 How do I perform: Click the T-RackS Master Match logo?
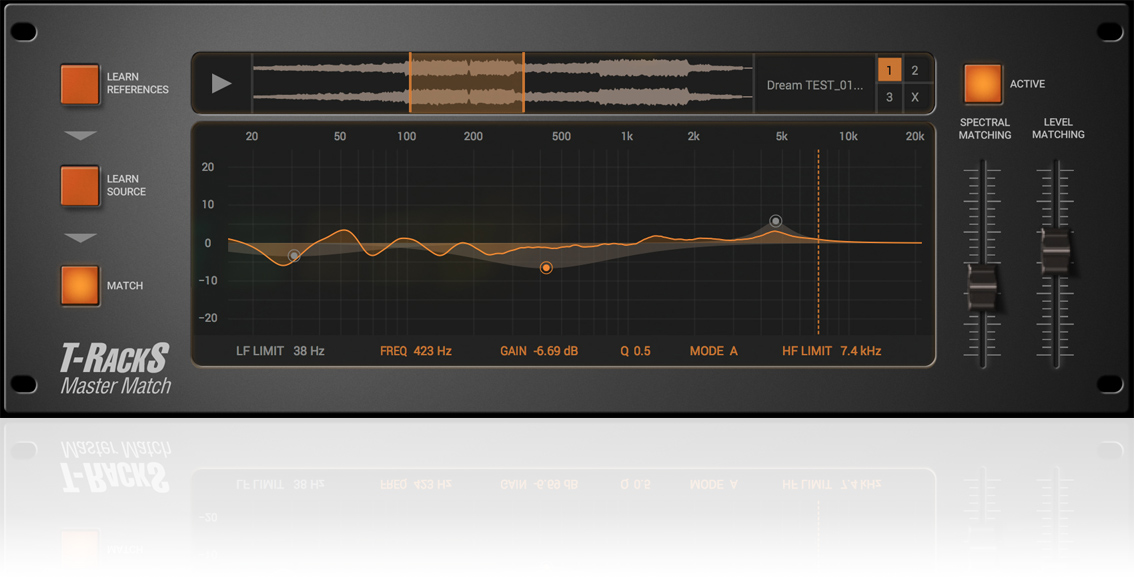pos(116,369)
